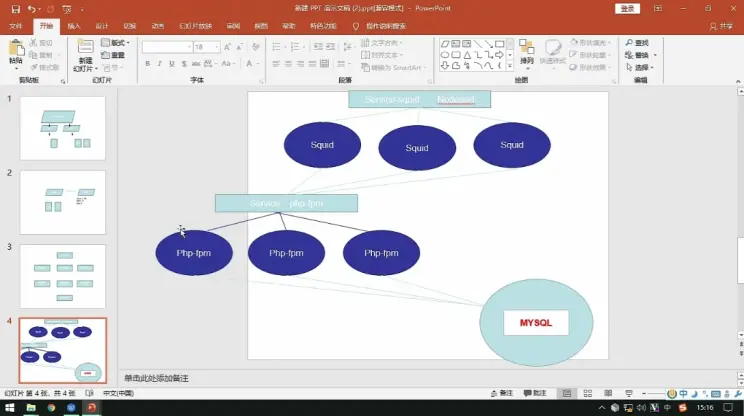Image resolution: width=744 pixels, height=416 pixels.
Task: Align text right
Action: pyautogui.click(x=300, y=64)
